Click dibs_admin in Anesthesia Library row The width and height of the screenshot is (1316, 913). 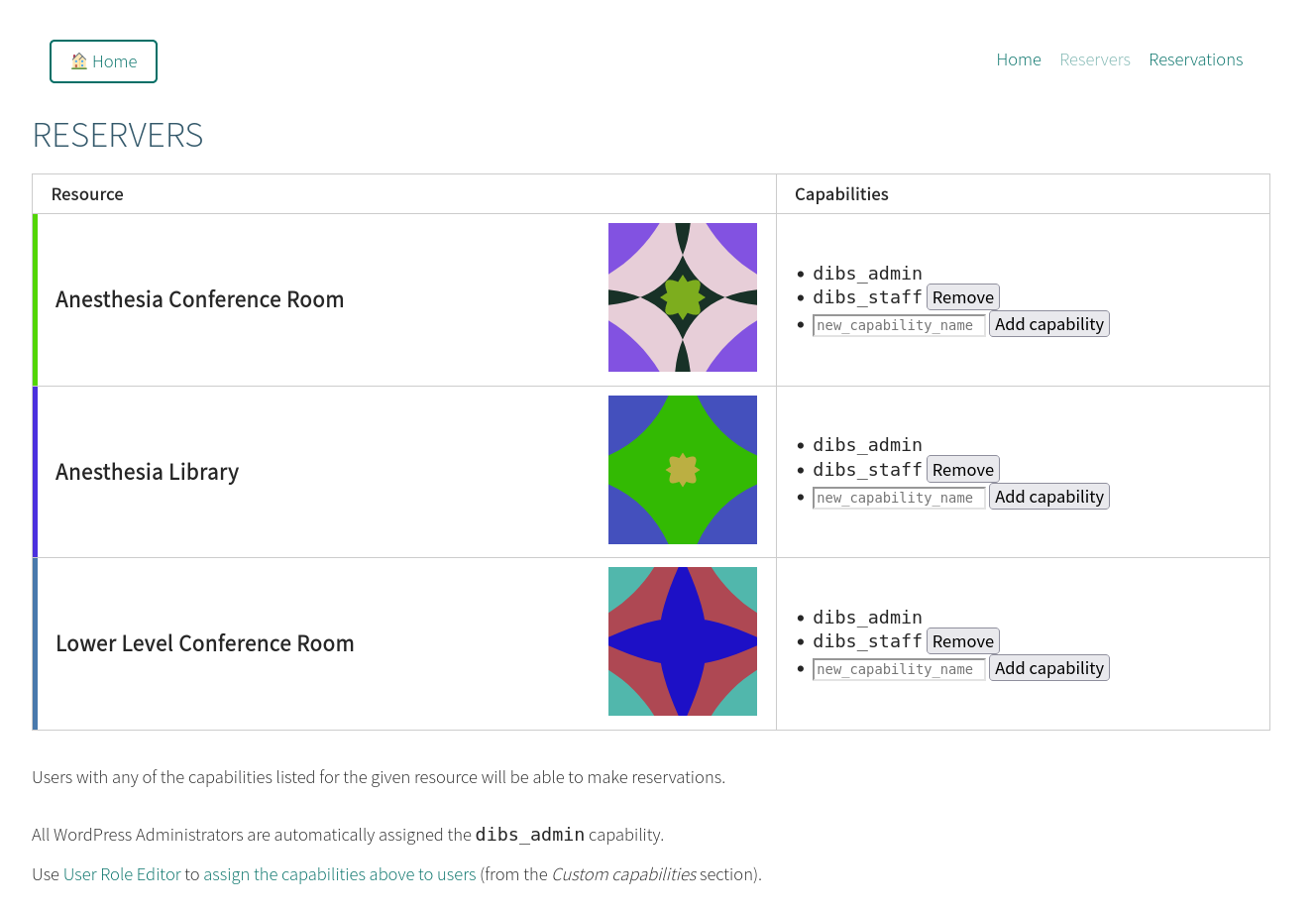868,445
